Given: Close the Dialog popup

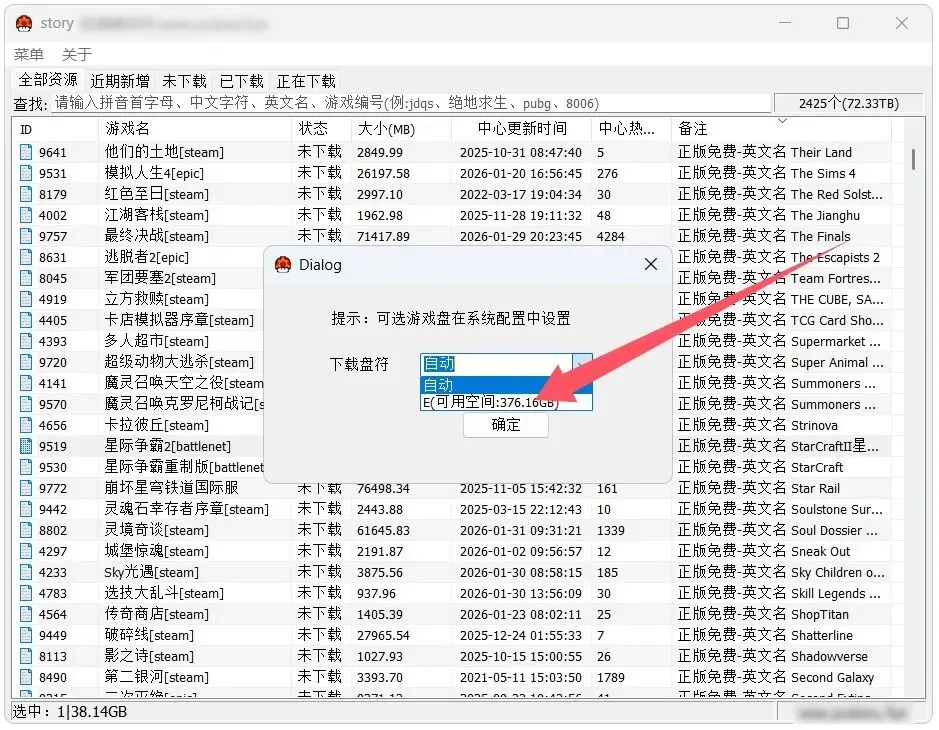Looking at the screenshot, I should [x=651, y=264].
